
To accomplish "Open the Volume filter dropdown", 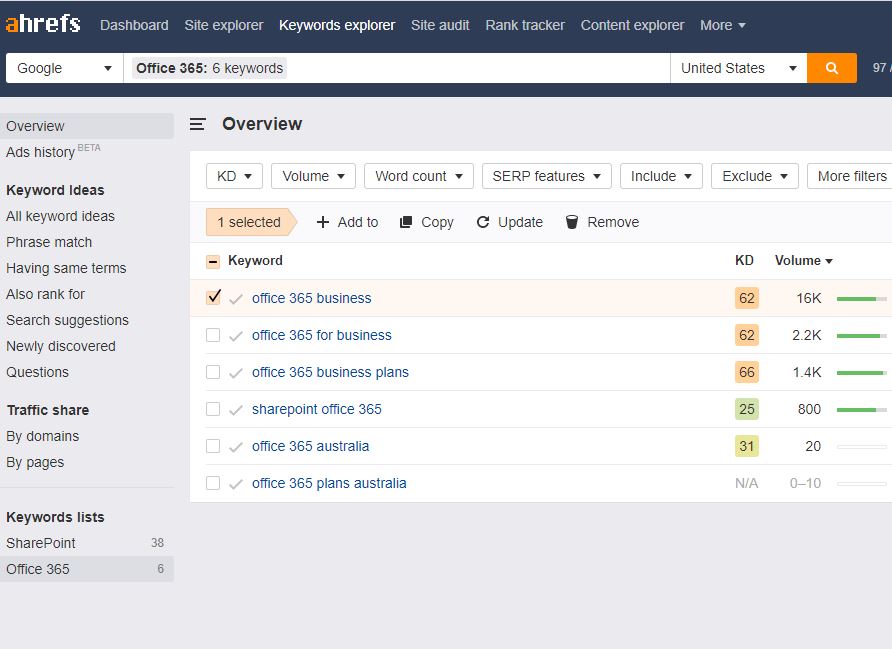I will (x=313, y=176).
